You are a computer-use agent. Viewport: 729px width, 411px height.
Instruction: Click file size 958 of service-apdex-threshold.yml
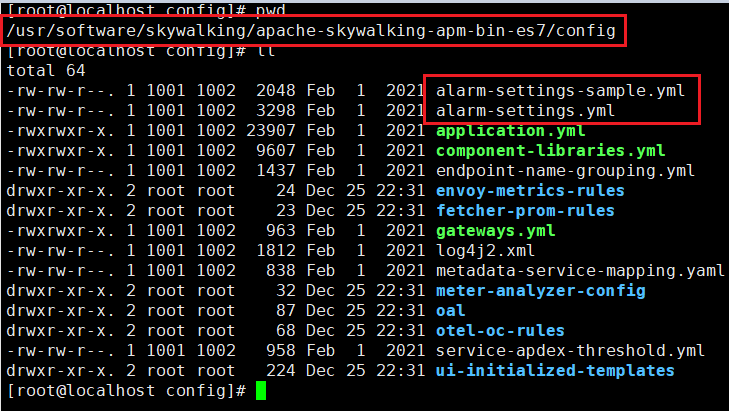coord(281,351)
